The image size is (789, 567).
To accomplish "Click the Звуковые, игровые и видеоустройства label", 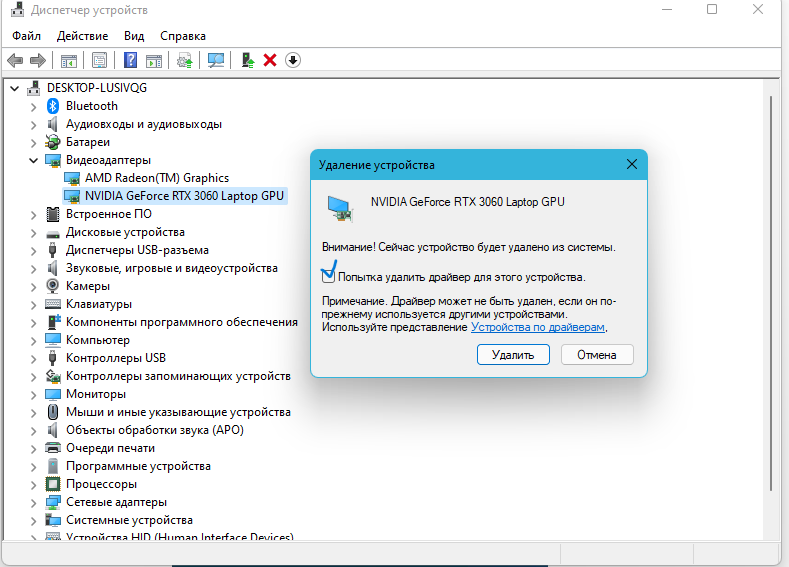I will click(x=172, y=268).
